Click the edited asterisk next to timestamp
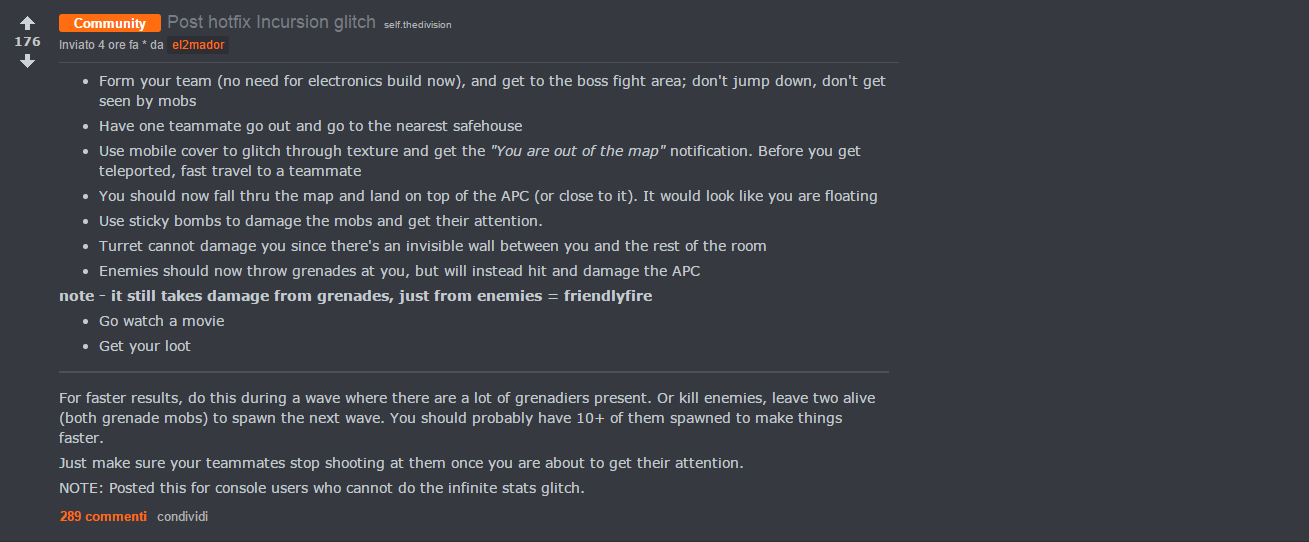The image size is (1309, 542). [x=144, y=46]
